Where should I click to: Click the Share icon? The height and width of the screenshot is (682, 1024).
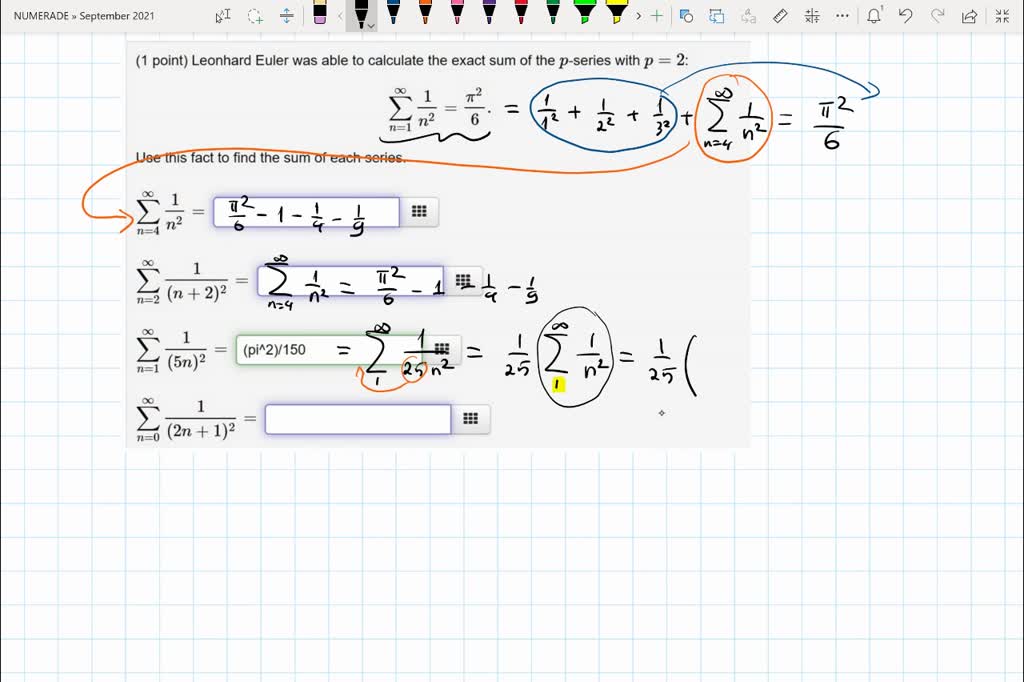click(x=969, y=16)
